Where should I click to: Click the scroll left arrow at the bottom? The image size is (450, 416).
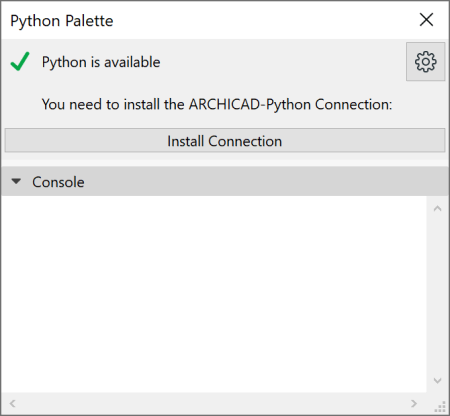point(13,403)
